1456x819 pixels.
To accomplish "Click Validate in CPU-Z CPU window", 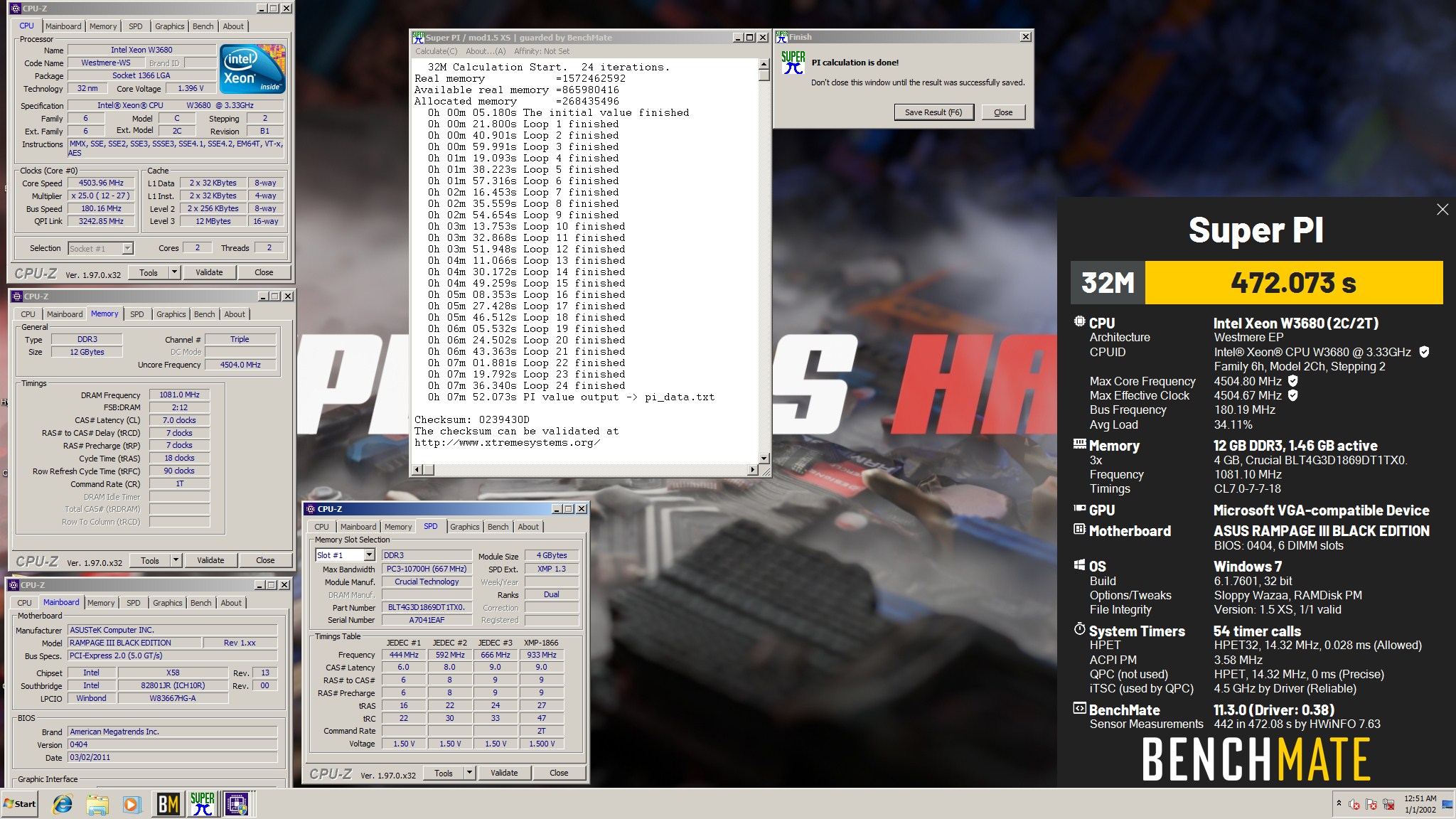I will tap(209, 272).
